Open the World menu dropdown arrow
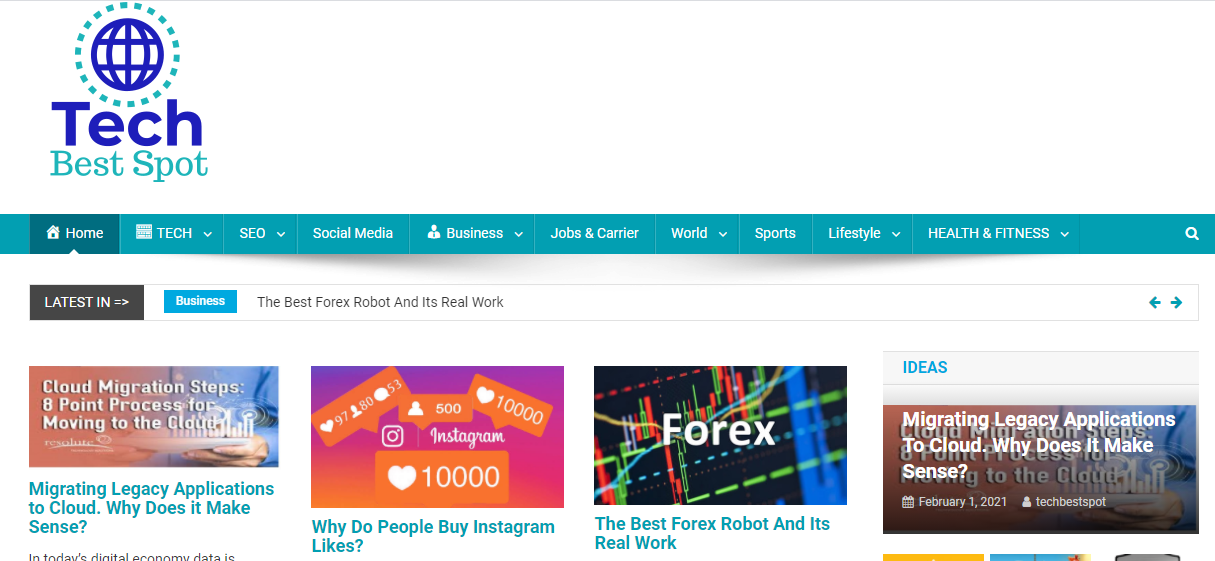Image resolution: width=1215 pixels, height=561 pixels. pos(723,234)
